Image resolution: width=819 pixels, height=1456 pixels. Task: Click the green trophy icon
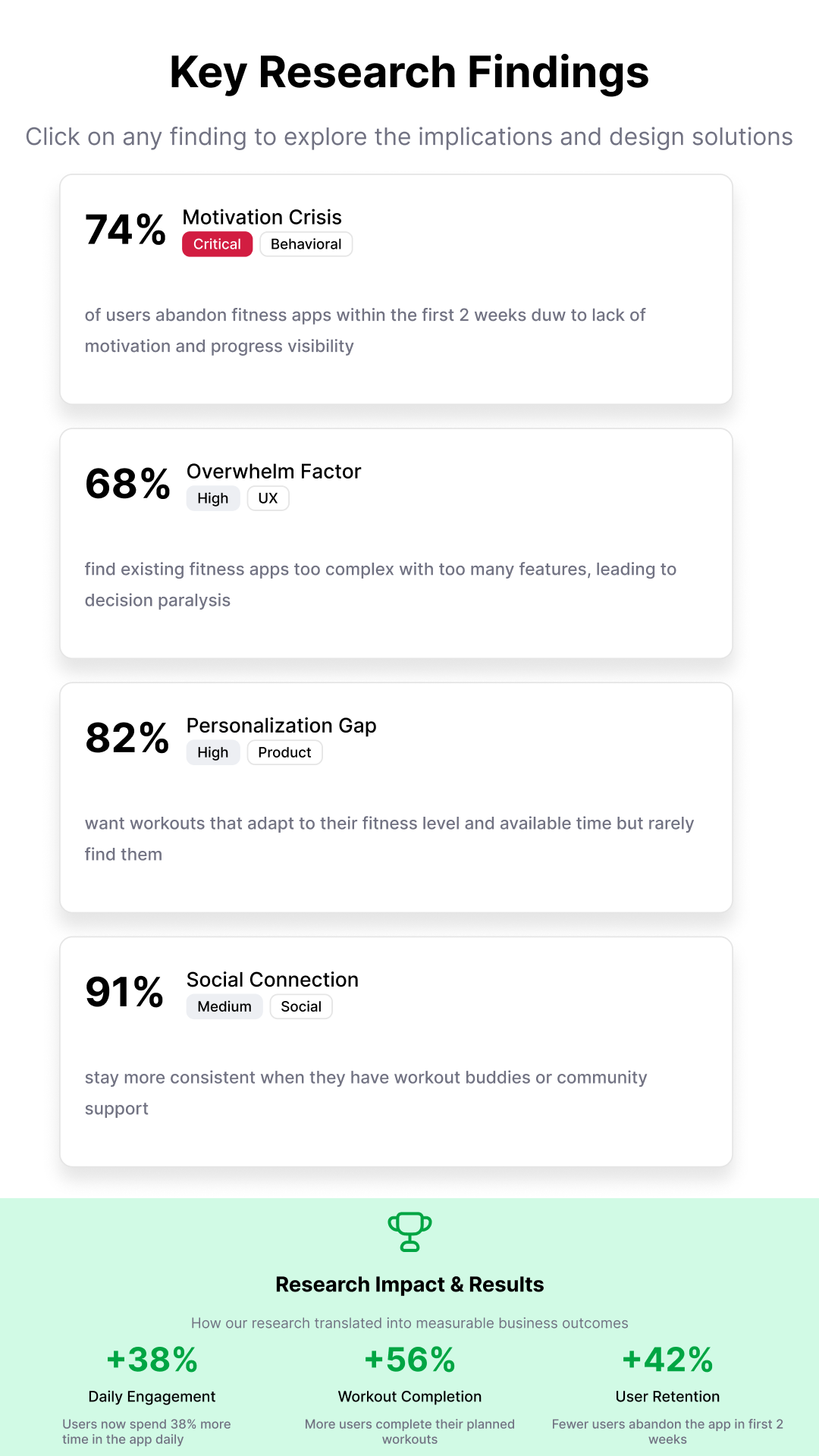click(409, 1232)
